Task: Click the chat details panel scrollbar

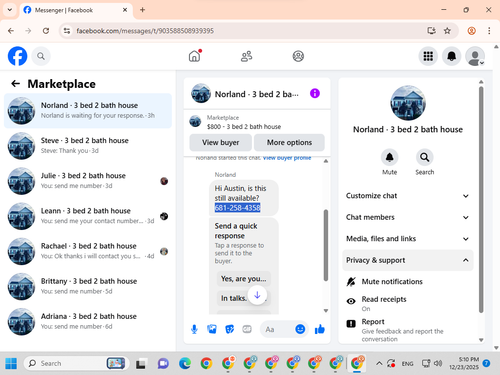Action: [481, 200]
